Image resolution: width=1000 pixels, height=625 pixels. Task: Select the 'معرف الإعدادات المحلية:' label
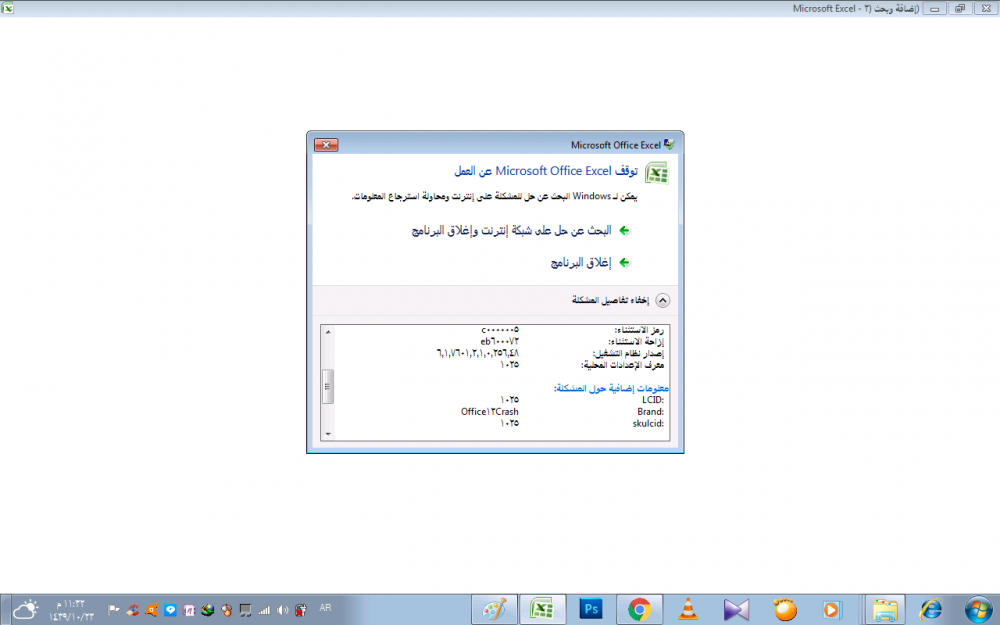pos(622,365)
